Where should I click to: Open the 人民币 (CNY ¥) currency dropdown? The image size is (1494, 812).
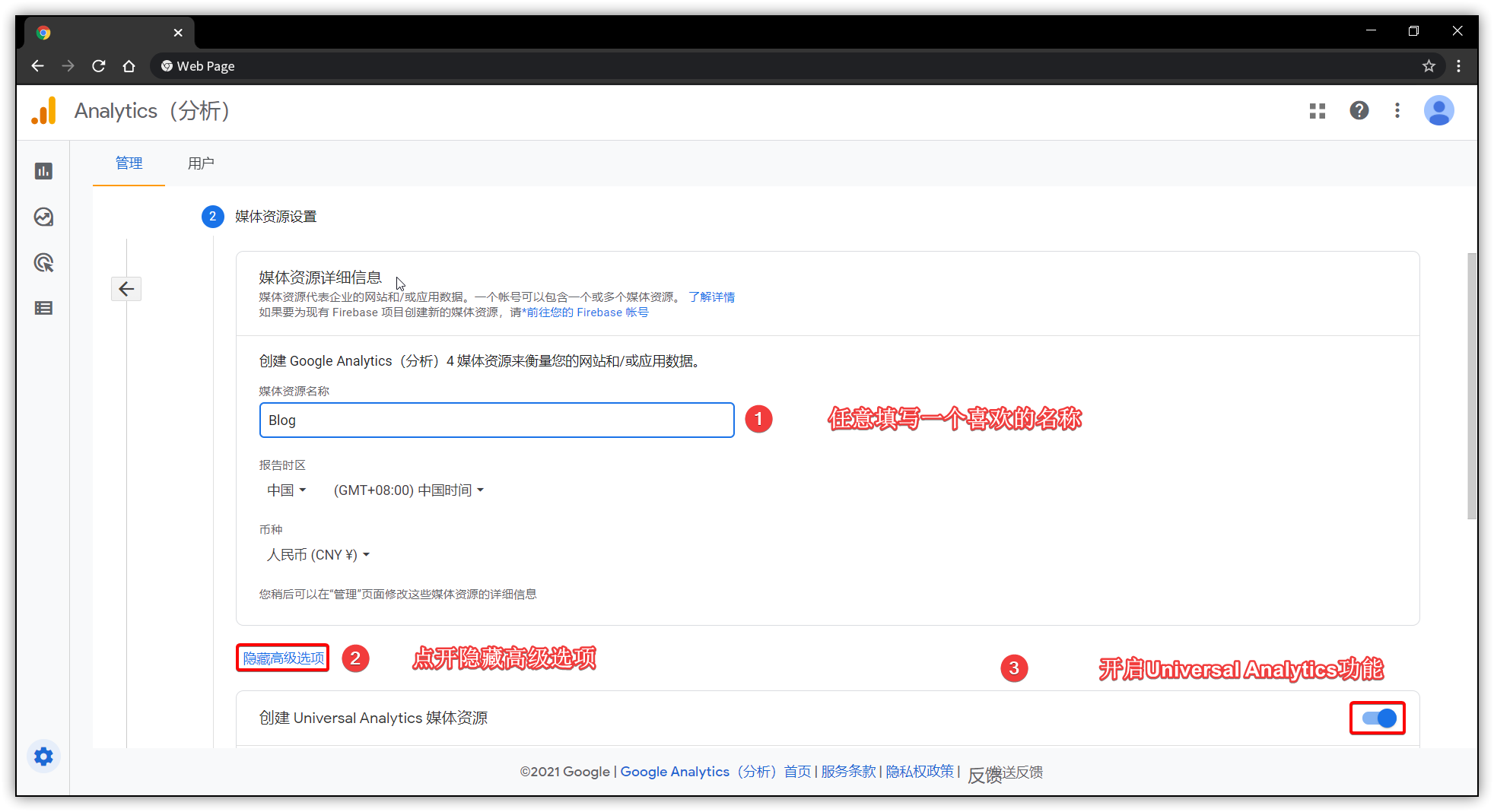click(318, 555)
